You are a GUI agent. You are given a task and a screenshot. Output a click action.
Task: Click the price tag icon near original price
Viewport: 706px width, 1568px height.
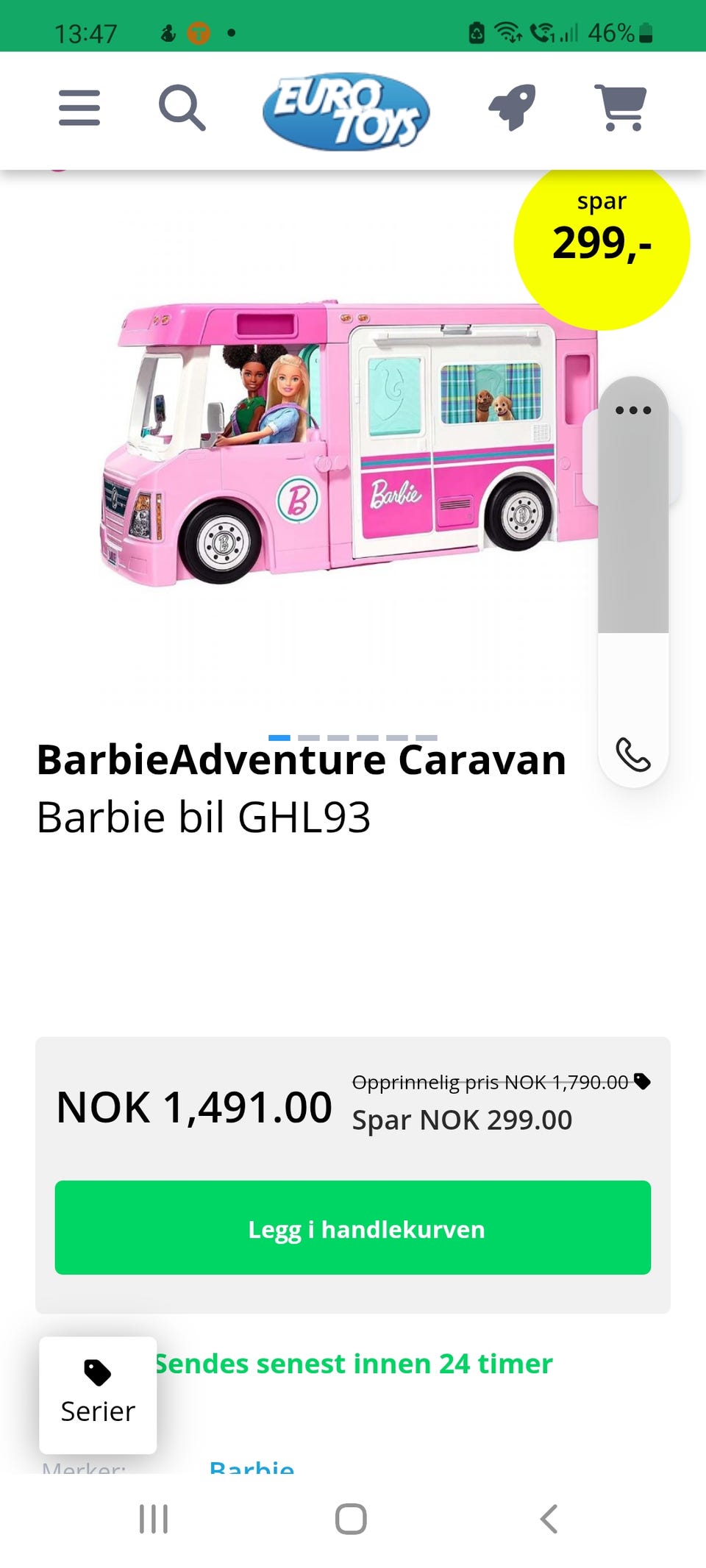click(x=642, y=1081)
